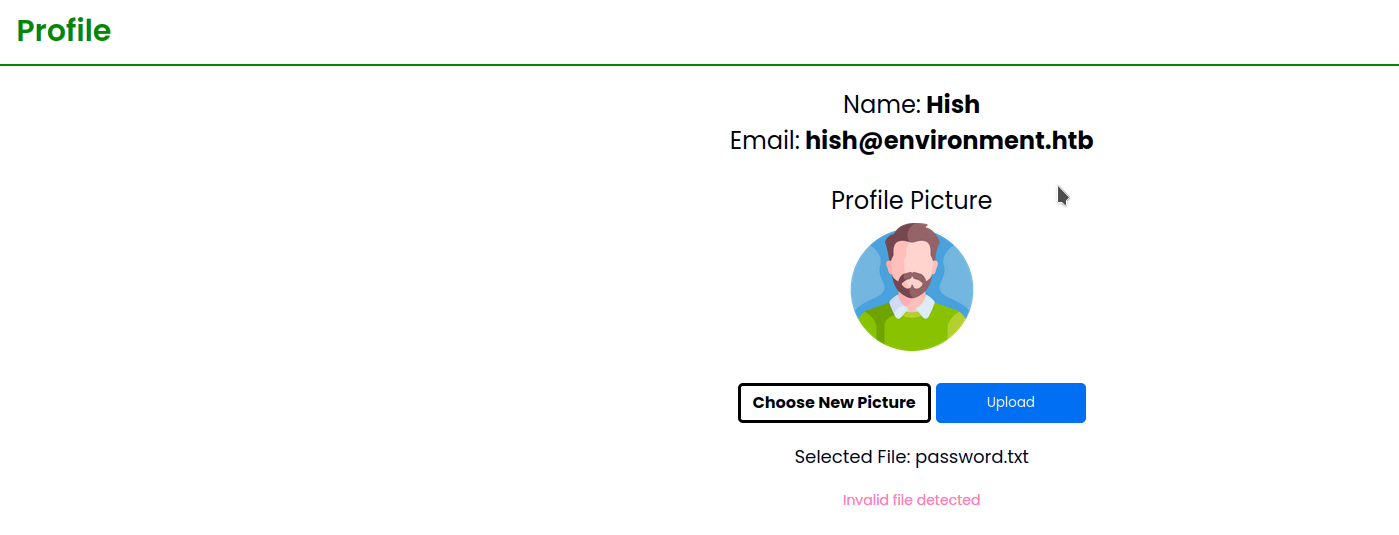Click the avatar's green sweater
The image size is (1399, 535).
tap(911, 332)
